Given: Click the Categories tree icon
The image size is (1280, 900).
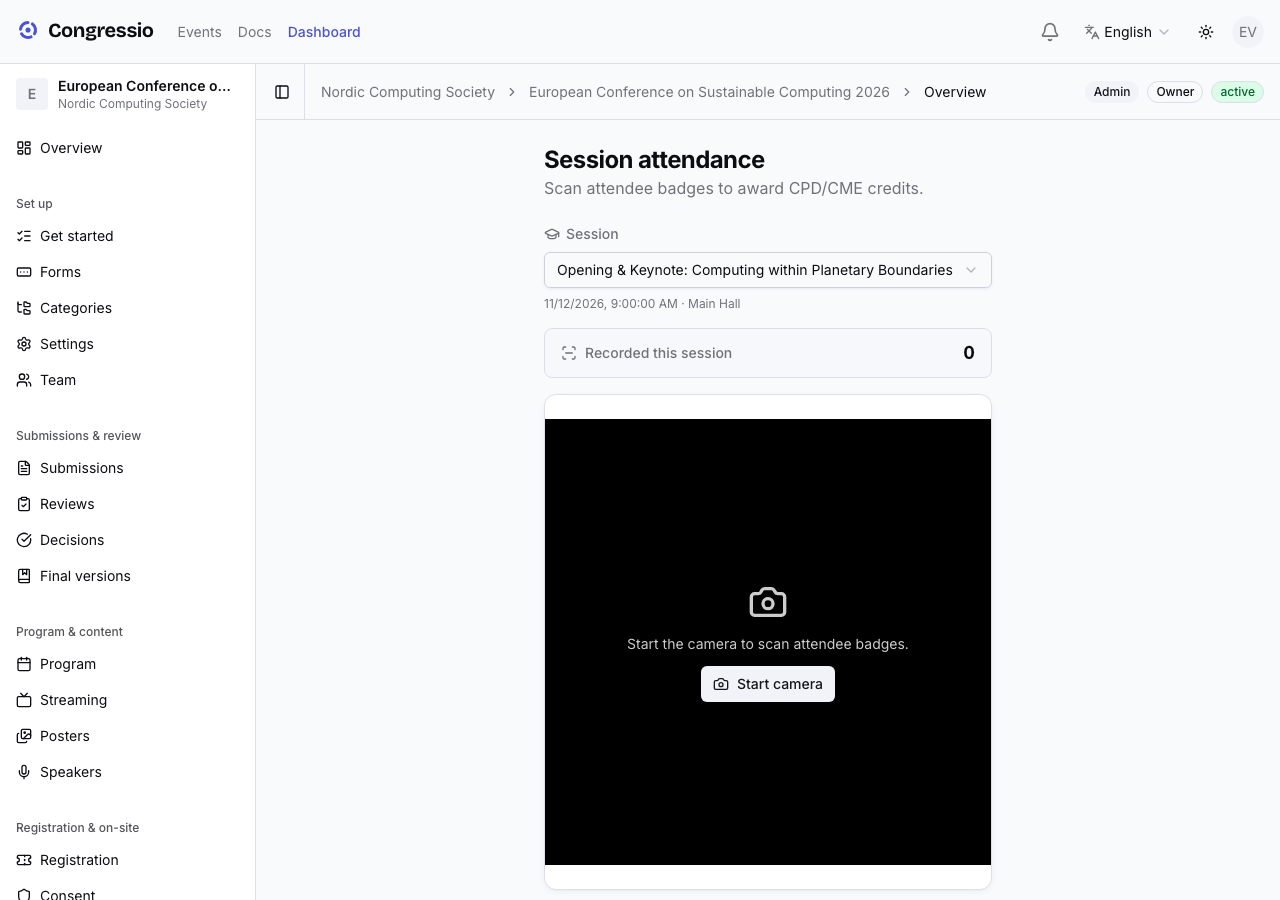Looking at the screenshot, I should [x=24, y=308].
